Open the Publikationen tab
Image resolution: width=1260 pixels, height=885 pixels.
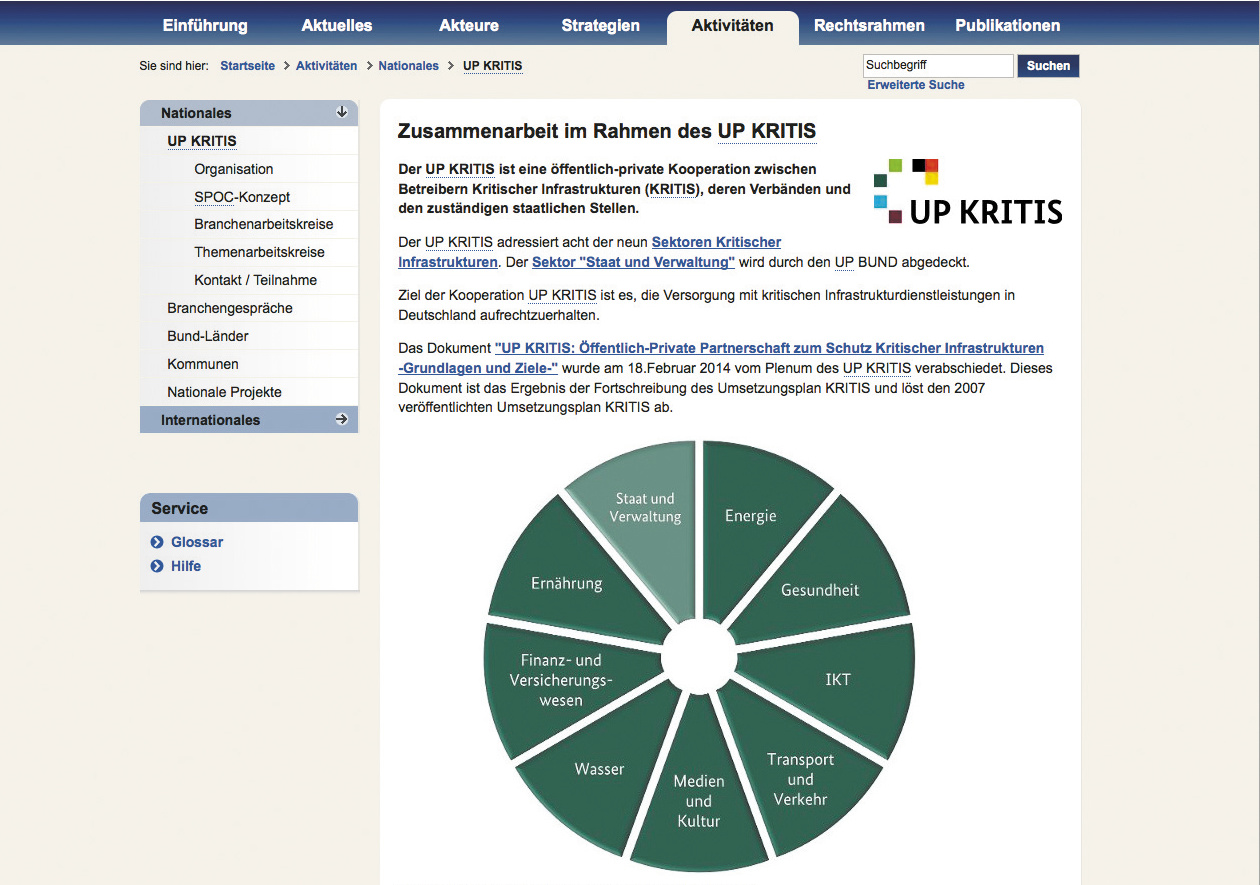[x=1007, y=26]
